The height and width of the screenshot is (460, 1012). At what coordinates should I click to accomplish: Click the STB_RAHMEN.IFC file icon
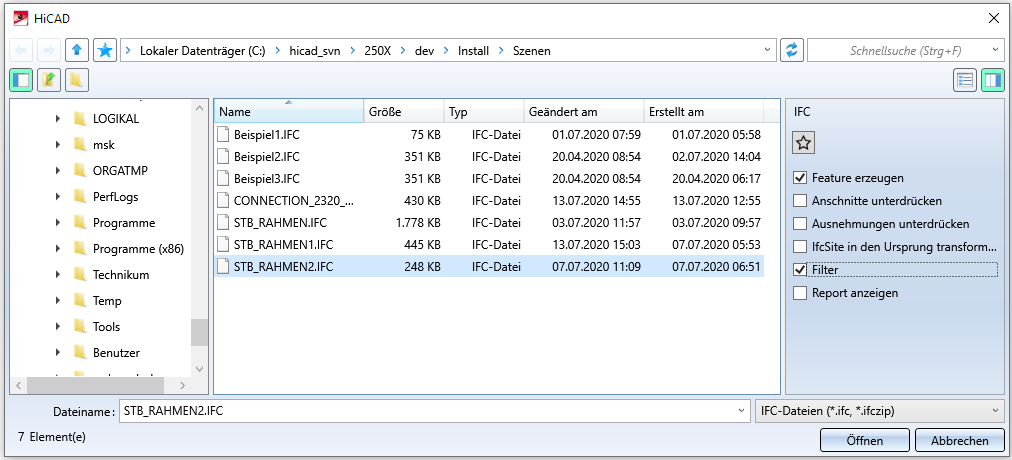coord(223,223)
